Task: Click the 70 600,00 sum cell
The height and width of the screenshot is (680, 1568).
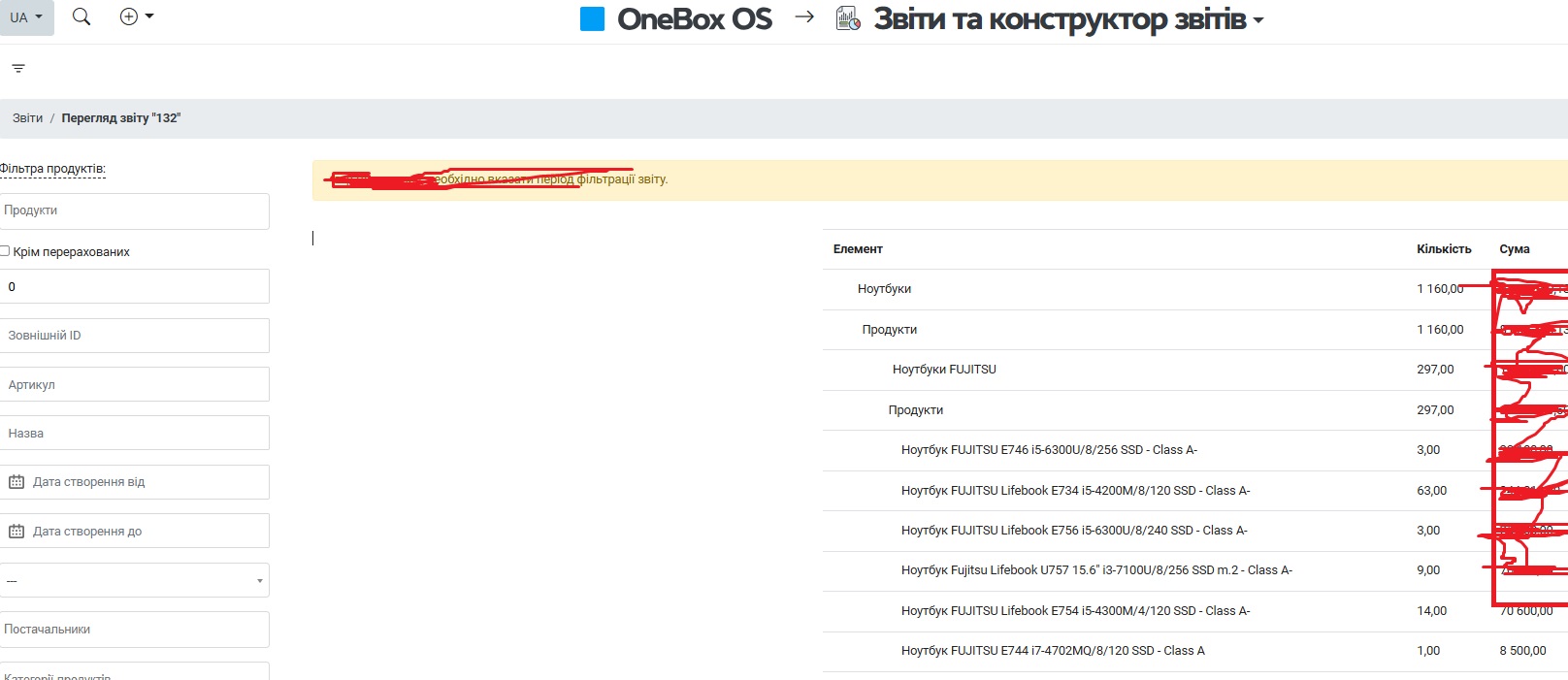Action: point(1526,611)
